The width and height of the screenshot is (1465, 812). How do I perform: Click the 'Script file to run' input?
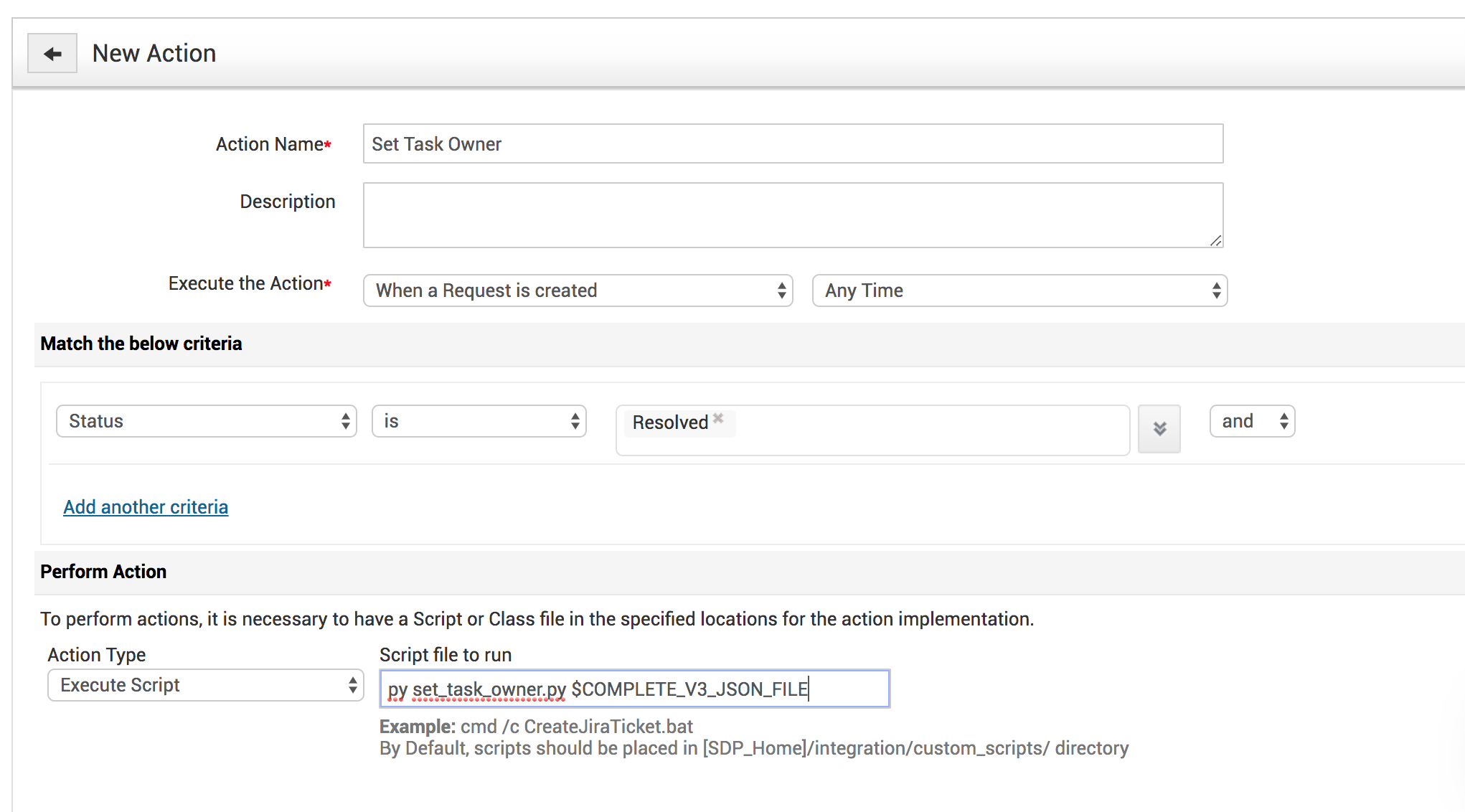(x=634, y=689)
